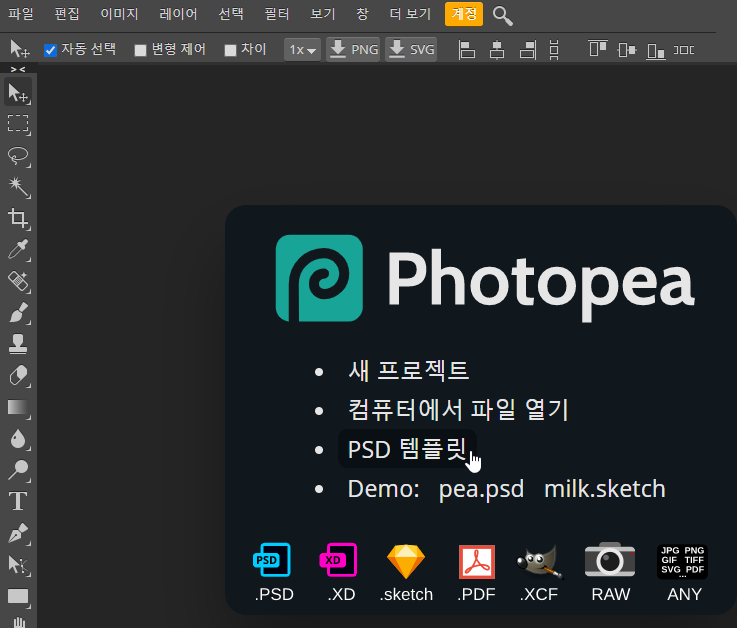Collapse the toolbox with the >< toggle
Screen dimensions: 737x628
coord(18,70)
